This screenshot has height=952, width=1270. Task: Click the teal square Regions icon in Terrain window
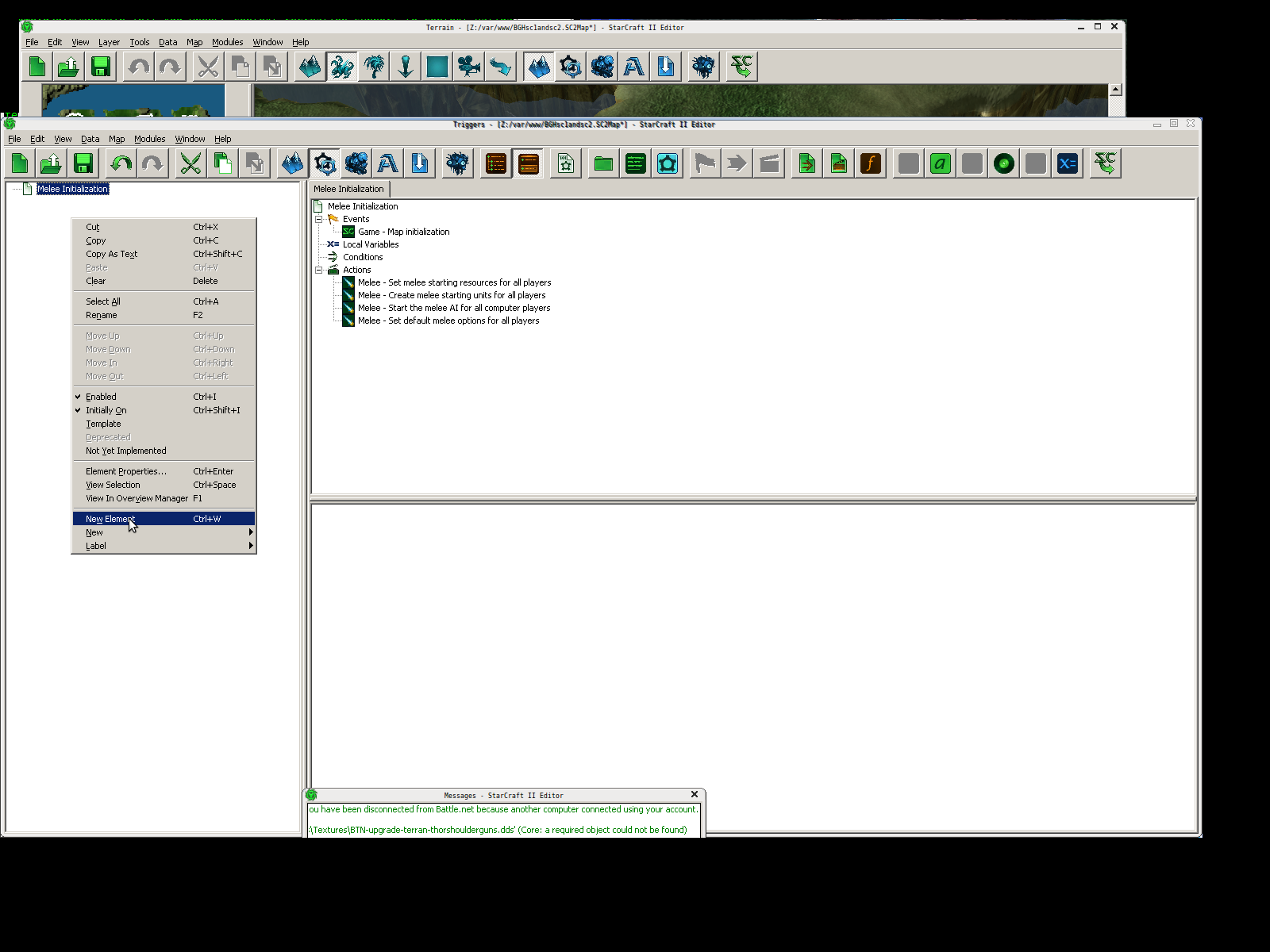(x=437, y=67)
